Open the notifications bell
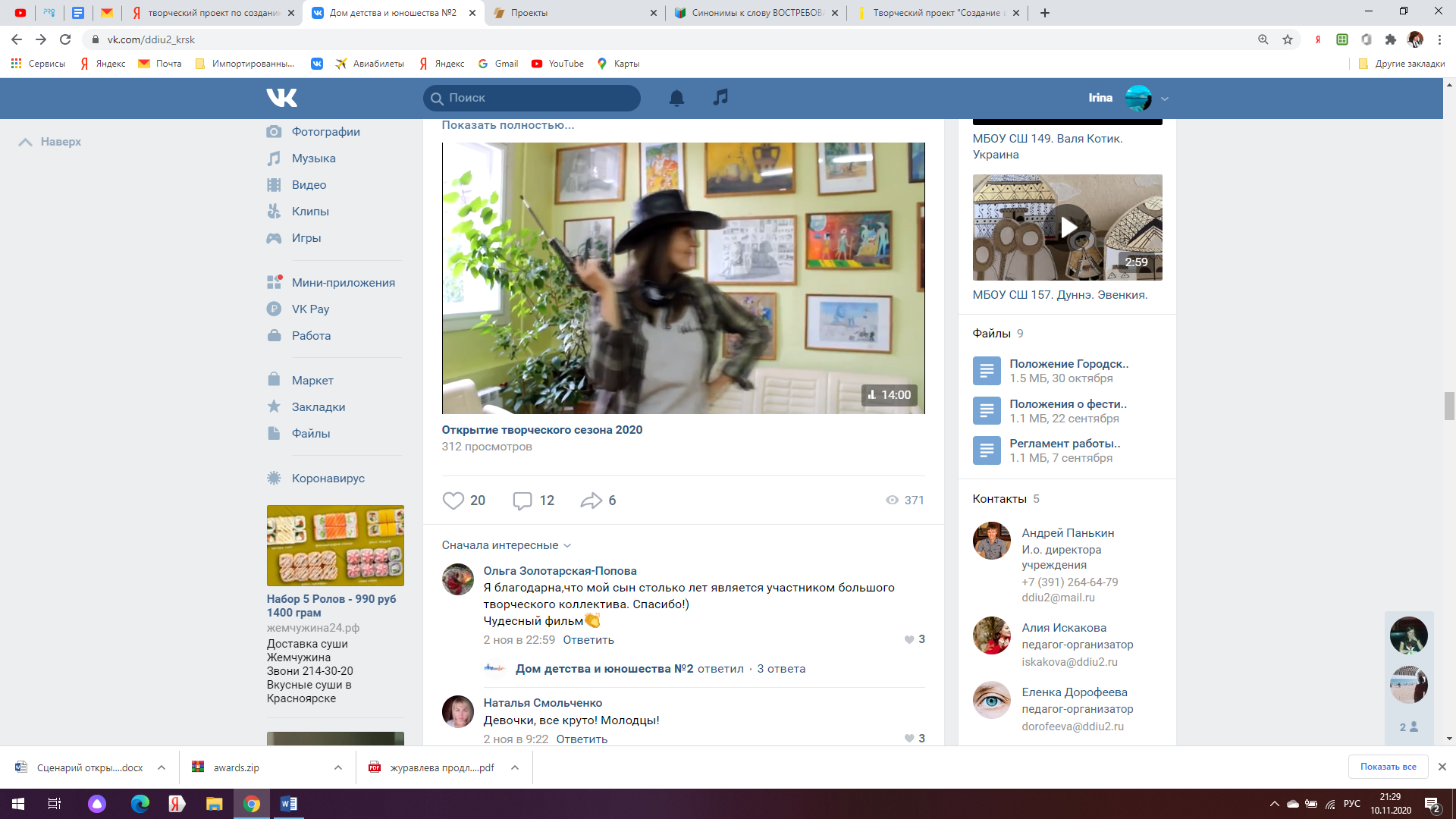The width and height of the screenshot is (1456, 819). point(676,98)
